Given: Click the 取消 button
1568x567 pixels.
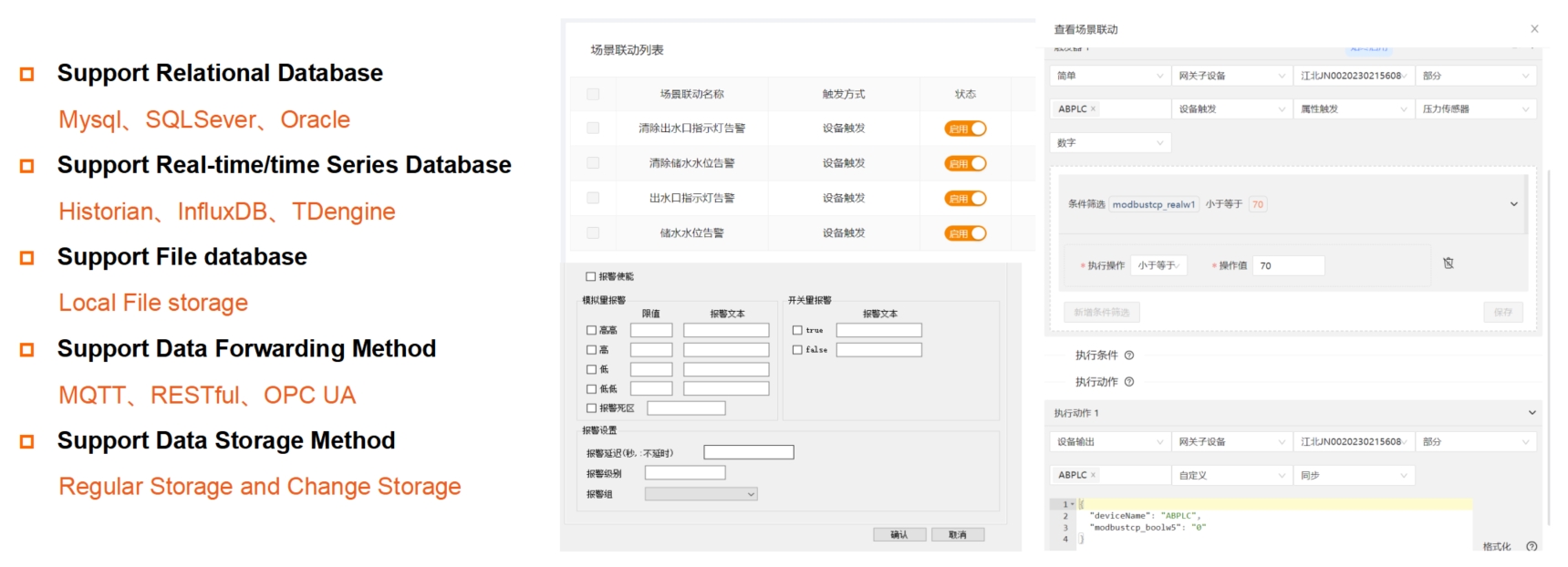Looking at the screenshot, I should pos(957,535).
